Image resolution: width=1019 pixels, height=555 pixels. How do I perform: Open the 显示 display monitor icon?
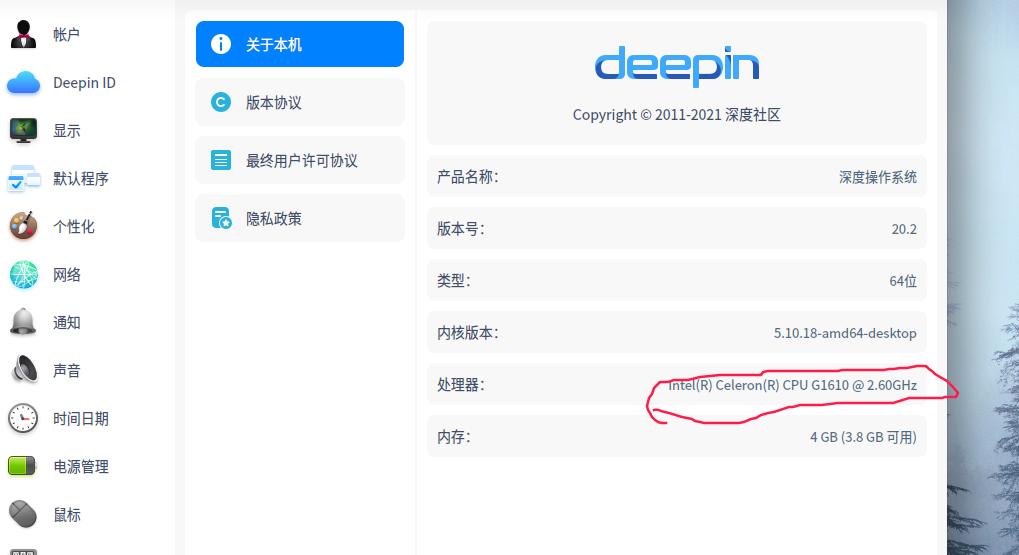pos(23,131)
